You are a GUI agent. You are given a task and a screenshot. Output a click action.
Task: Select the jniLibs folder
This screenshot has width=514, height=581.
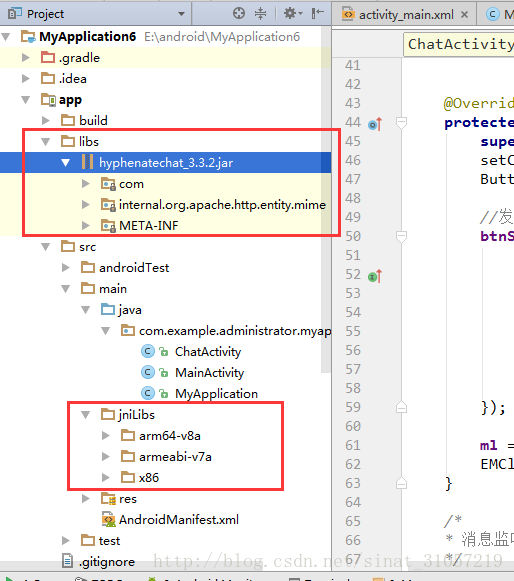(137, 415)
